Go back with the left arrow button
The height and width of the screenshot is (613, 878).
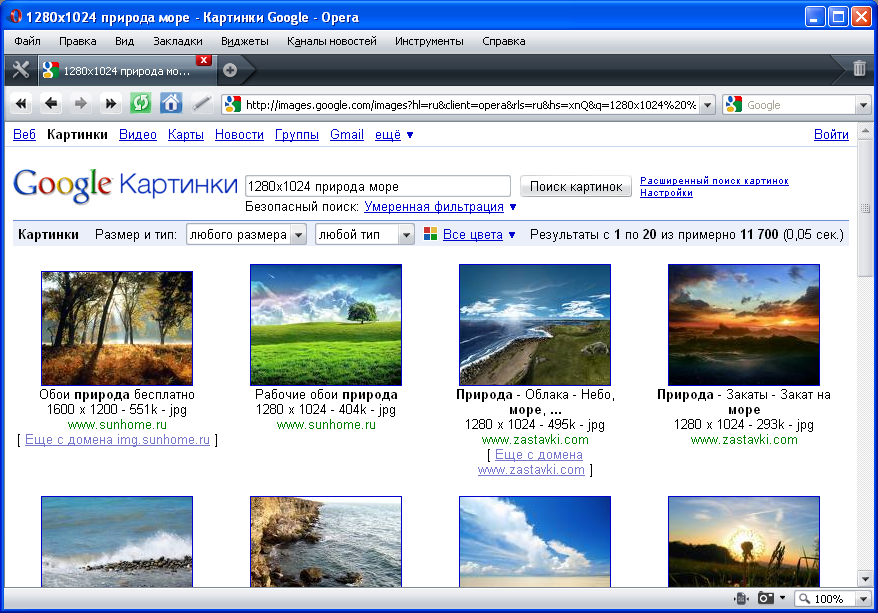pos(51,104)
